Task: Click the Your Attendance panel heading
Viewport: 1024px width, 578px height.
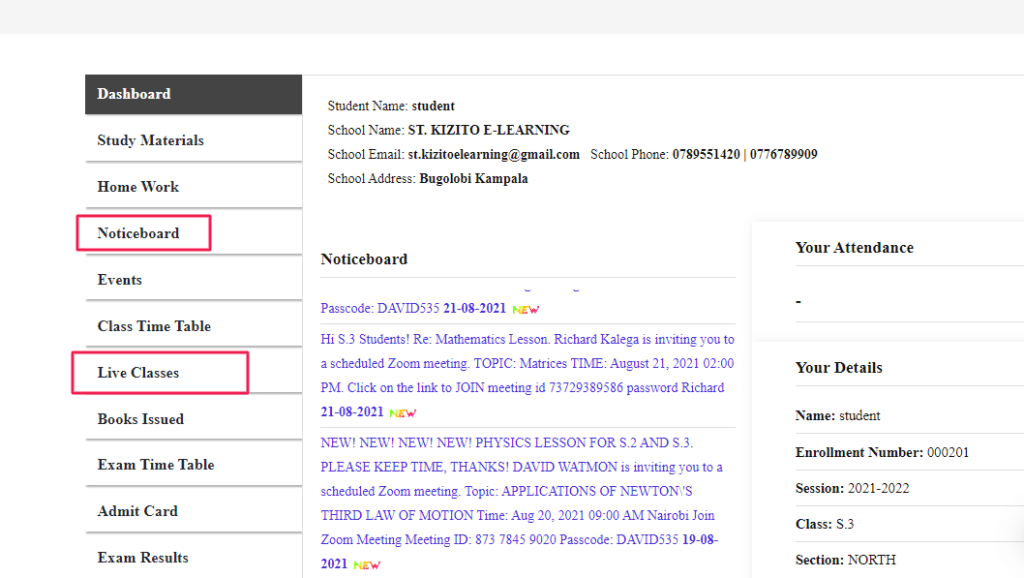Action: coord(854,248)
